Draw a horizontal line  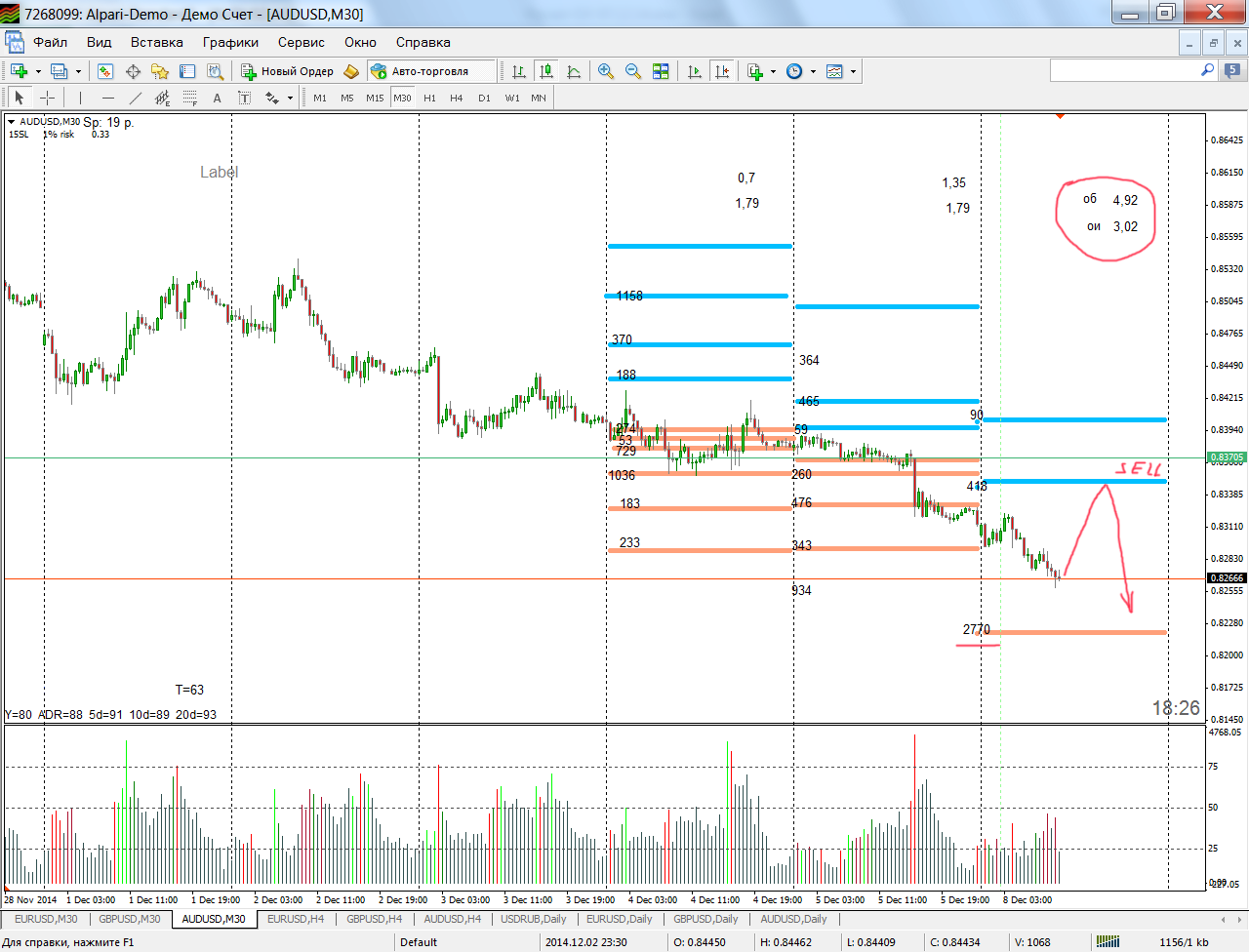click(x=107, y=98)
